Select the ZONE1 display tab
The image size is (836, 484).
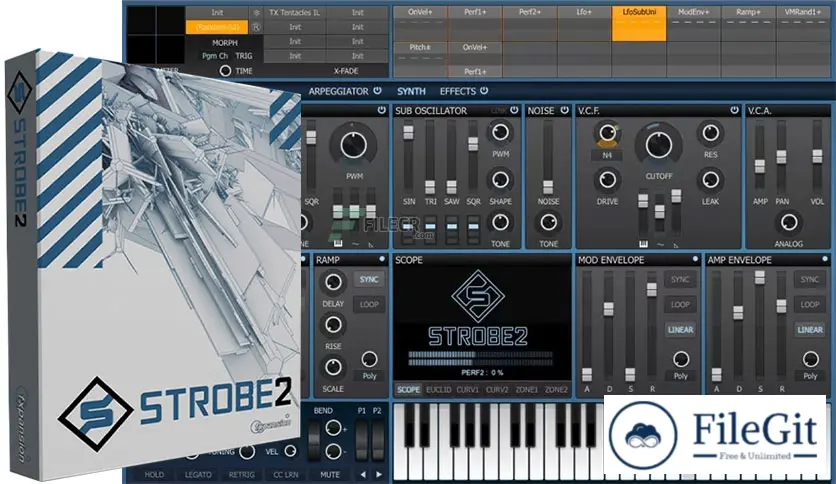tap(526, 390)
